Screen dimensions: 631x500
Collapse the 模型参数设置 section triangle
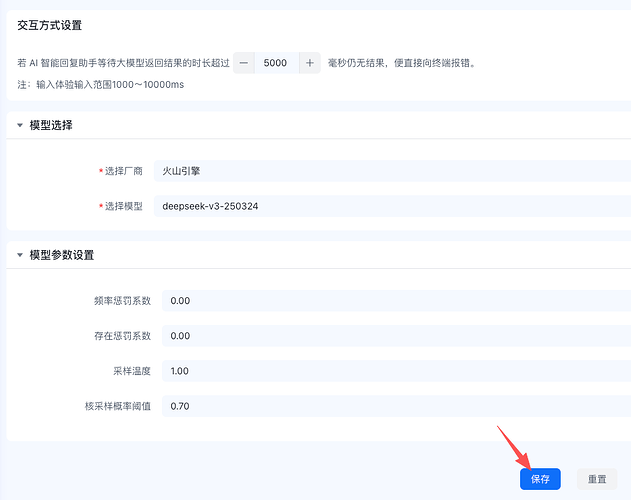tap(19, 255)
